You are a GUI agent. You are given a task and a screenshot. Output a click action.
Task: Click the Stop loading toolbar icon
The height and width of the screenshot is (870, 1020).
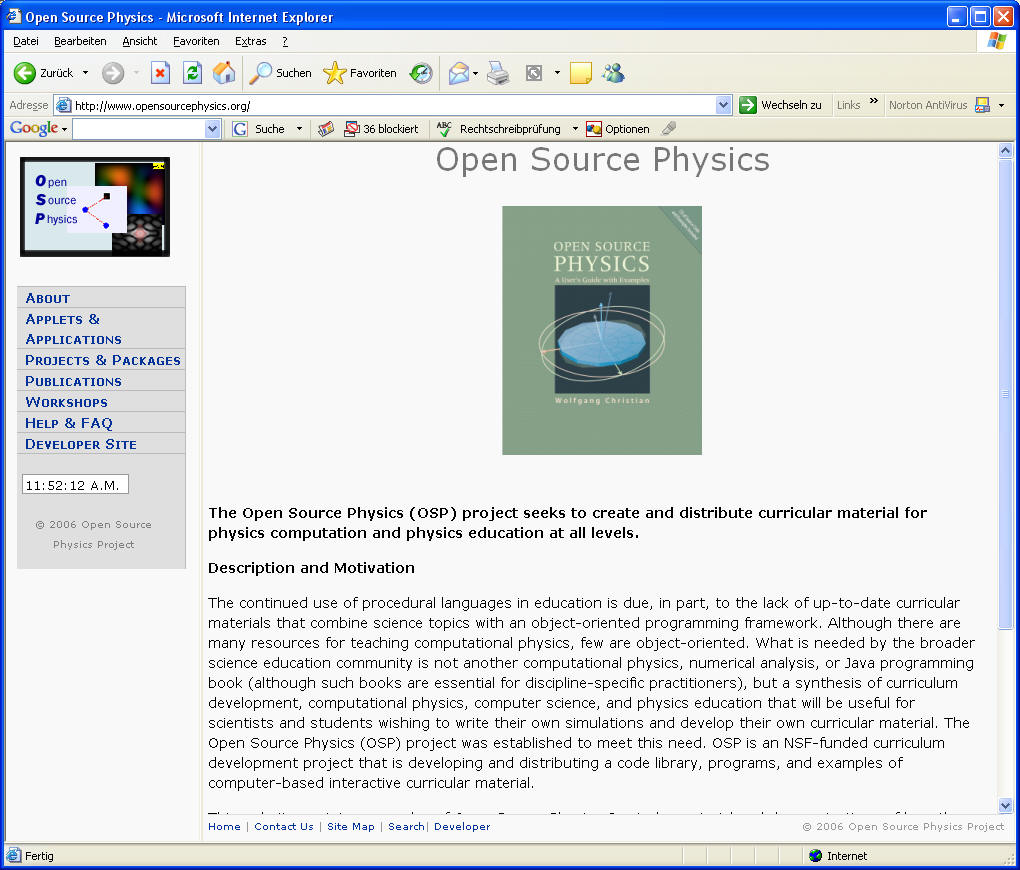click(160, 73)
